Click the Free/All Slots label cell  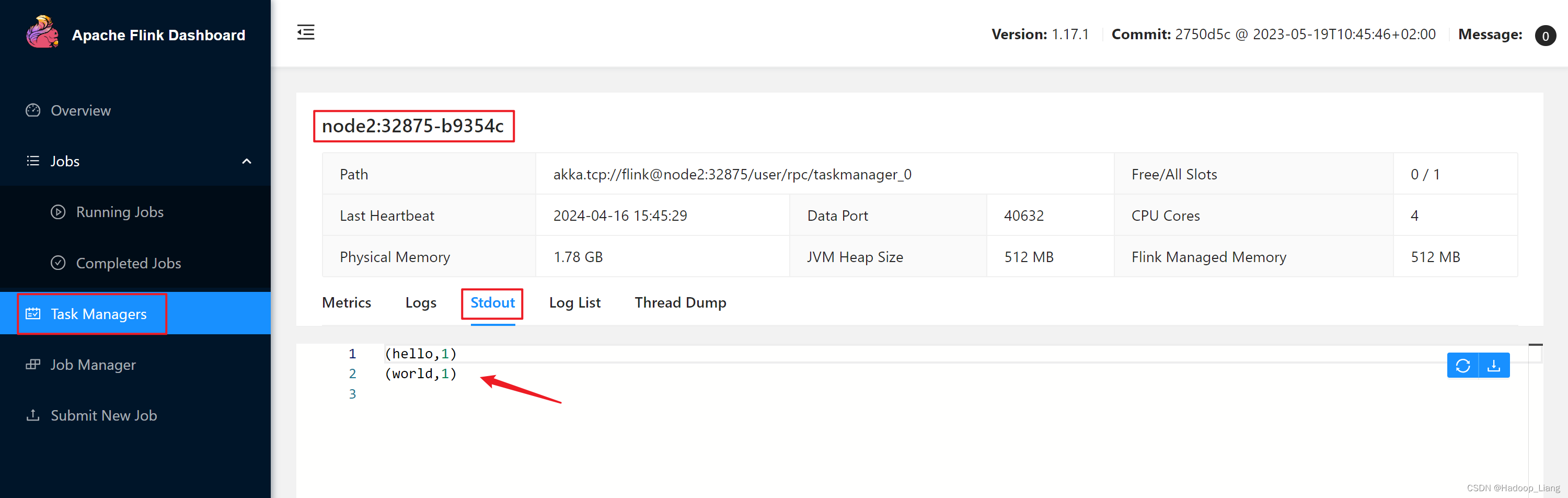(1253, 174)
